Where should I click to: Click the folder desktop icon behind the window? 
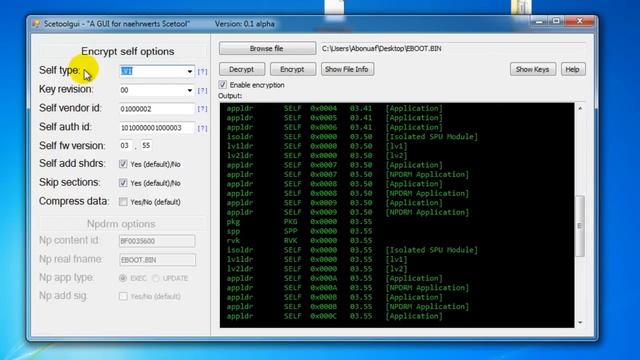tap(521, 7)
